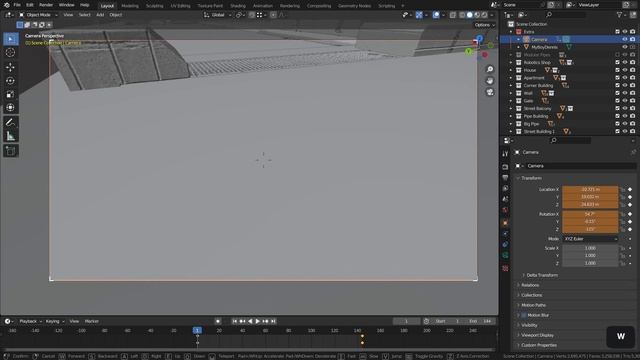Image resolution: width=640 pixels, height=360 pixels.
Task: Toggle exclude checkbox for Robotics Shop collection
Action: 617,62
